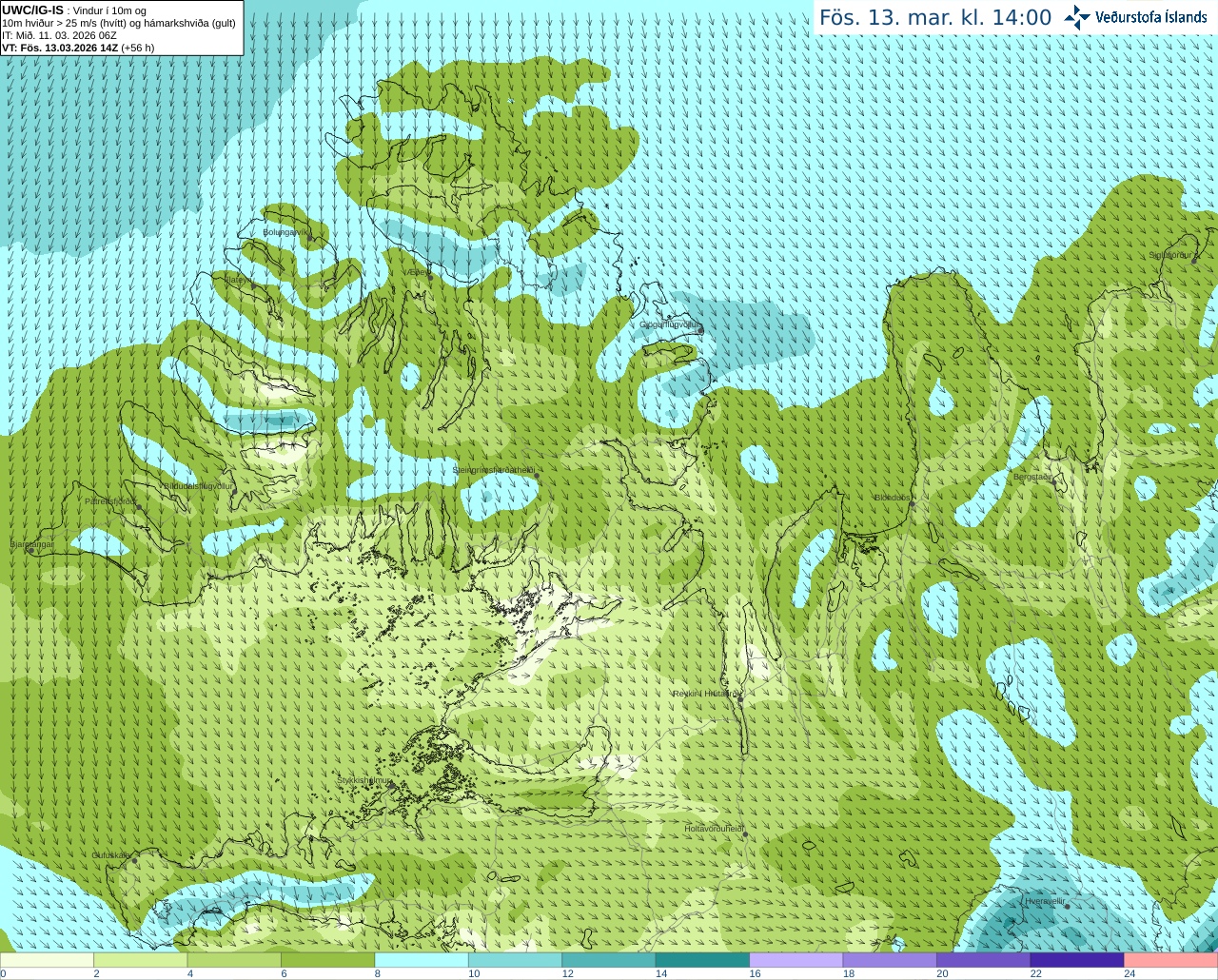Click the pink legend swatch above 24 m/s
1218x980 pixels.
pos(1170,960)
